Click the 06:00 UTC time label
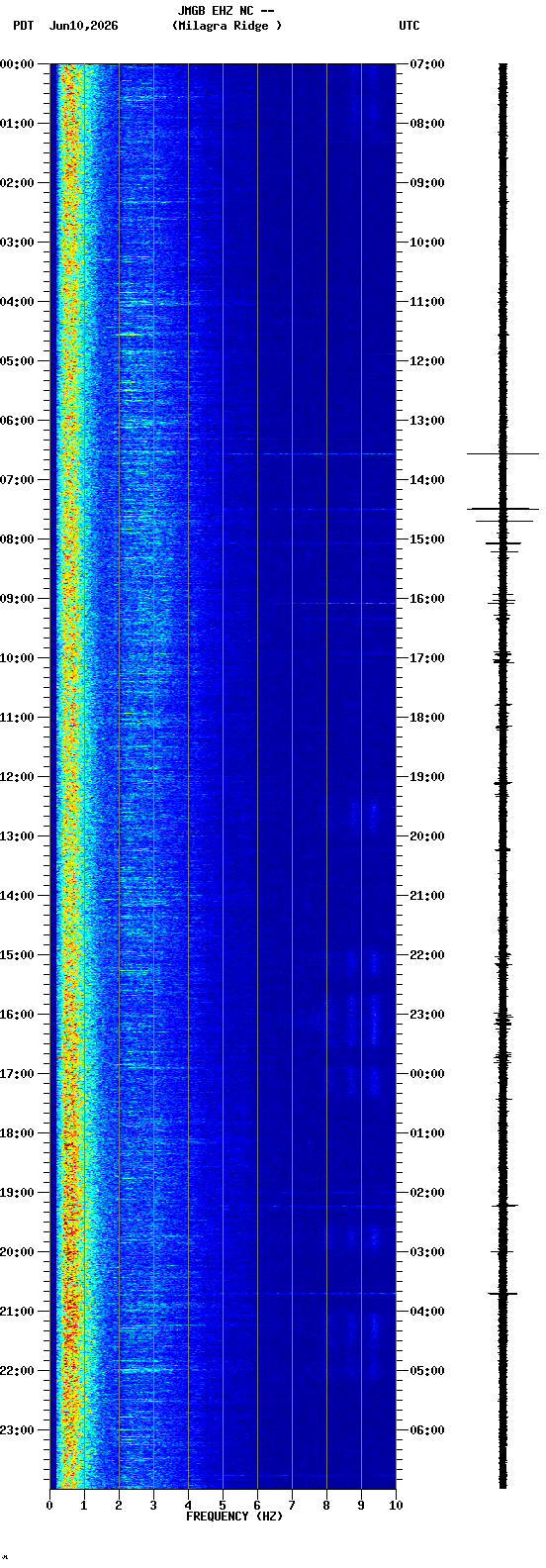The width and height of the screenshot is (546, 1568). [x=427, y=1430]
